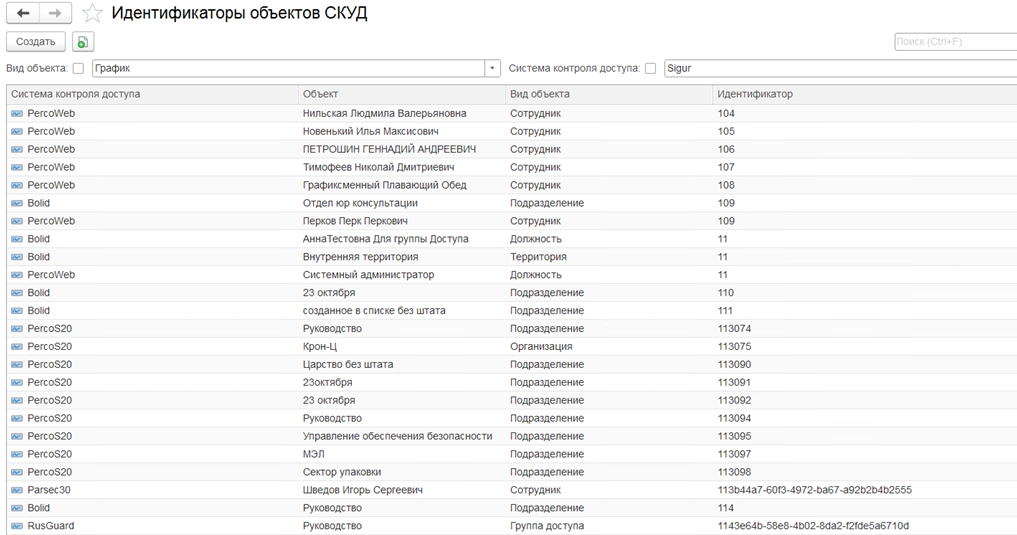Enable the Вид объекта filter checkbox
The image size is (1017, 535).
[78, 69]
